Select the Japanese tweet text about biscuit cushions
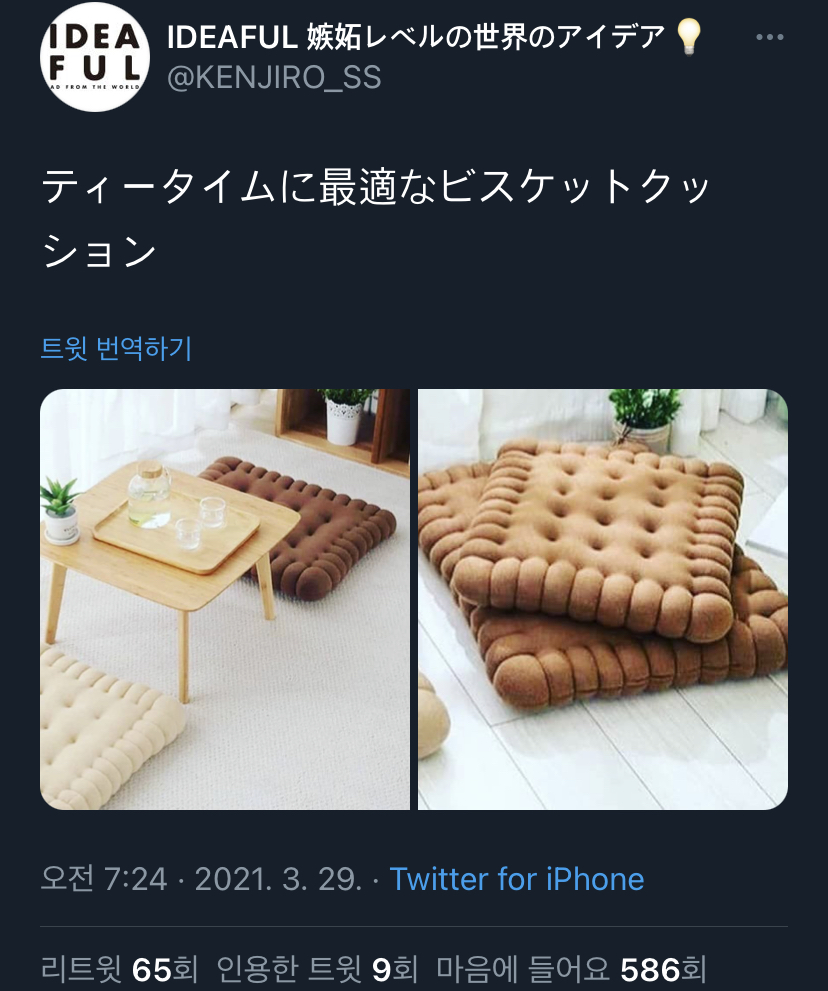The height and width of the screenshot is (991, 828). tap(375, 218)
